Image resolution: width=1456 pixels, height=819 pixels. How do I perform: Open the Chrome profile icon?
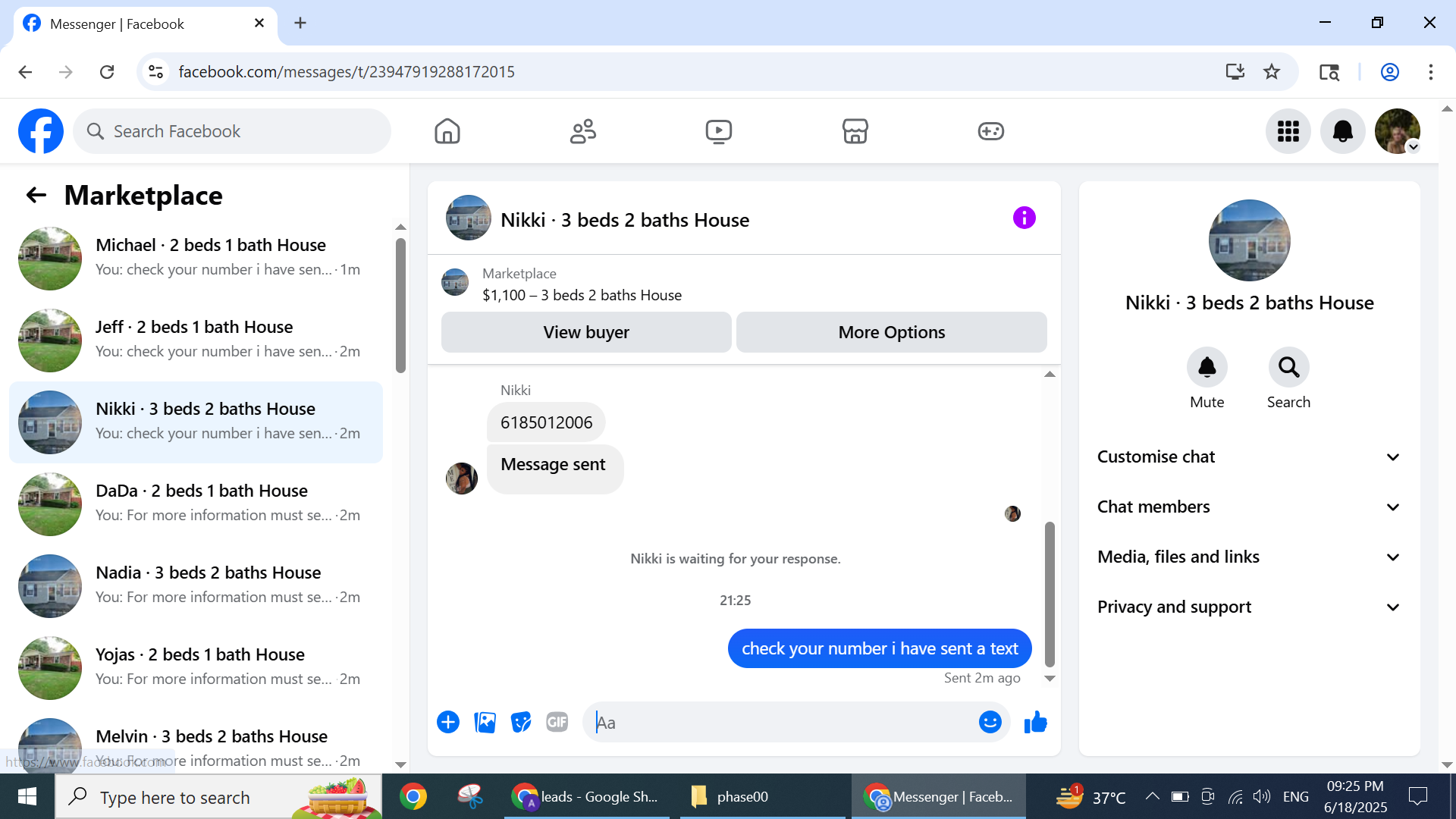1389,72
